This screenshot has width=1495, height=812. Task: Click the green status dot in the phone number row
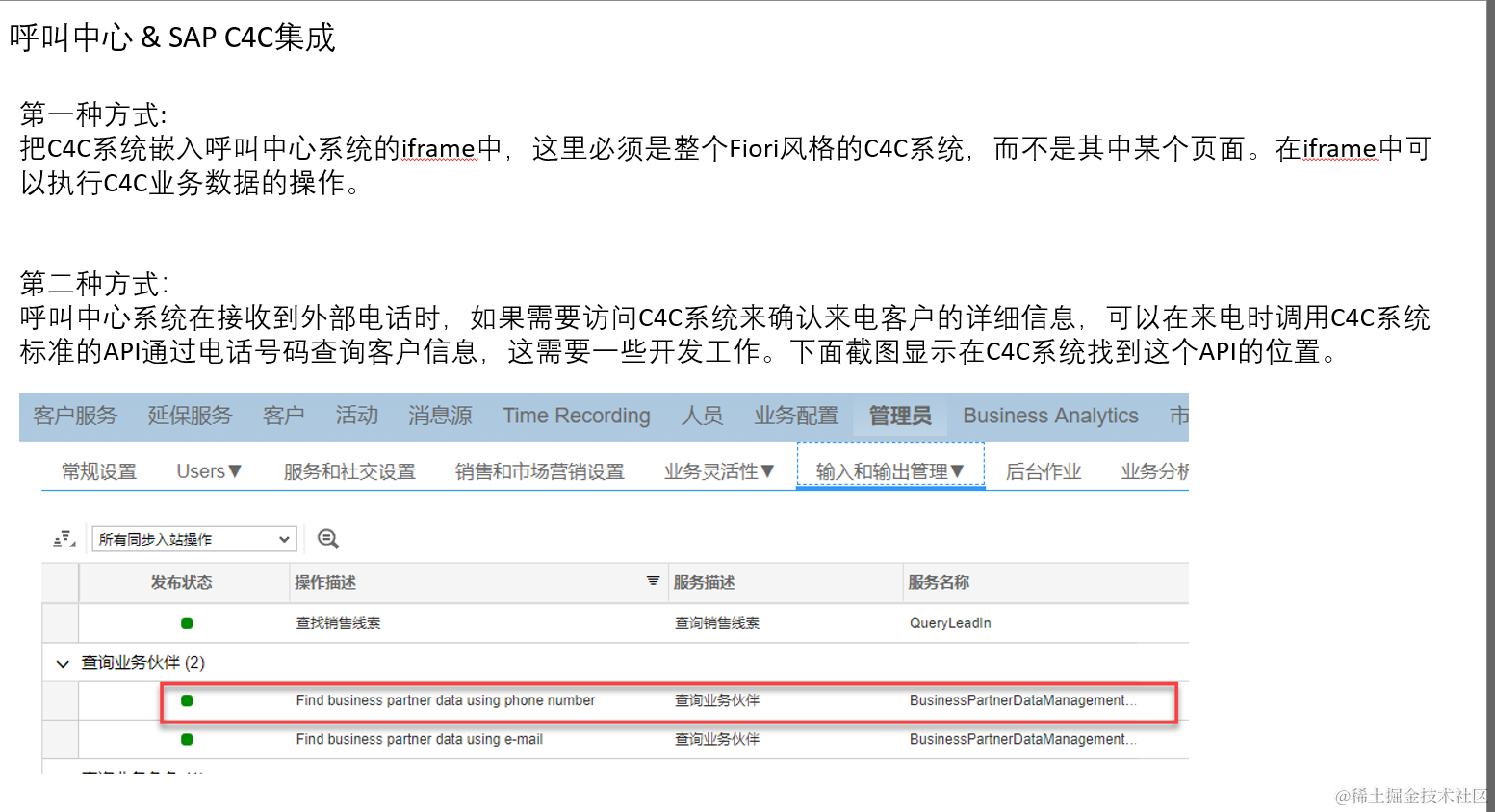(187, 700)
